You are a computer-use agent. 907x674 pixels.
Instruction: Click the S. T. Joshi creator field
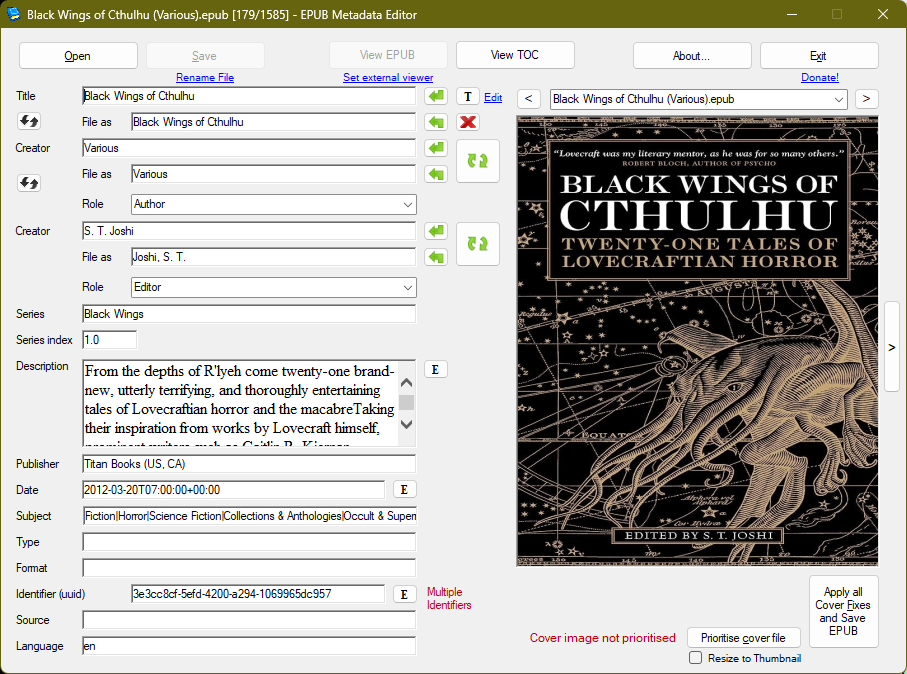click(249, 231)
